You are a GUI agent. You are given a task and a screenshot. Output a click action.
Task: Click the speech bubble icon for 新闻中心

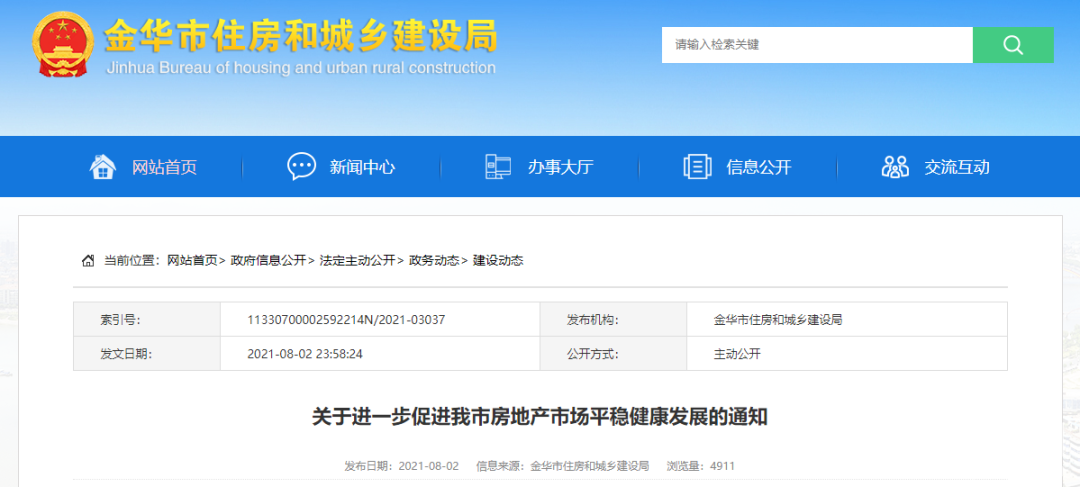point(301,167)
